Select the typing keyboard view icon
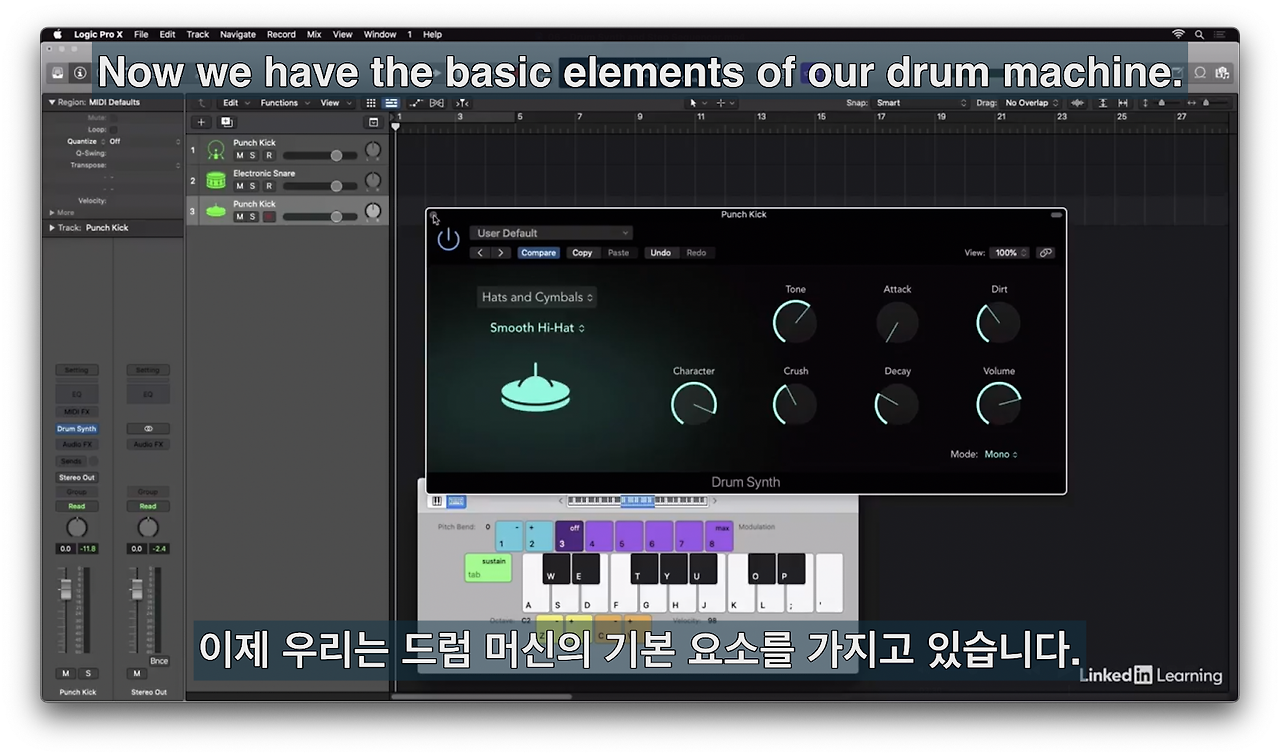 pos(456,501)
